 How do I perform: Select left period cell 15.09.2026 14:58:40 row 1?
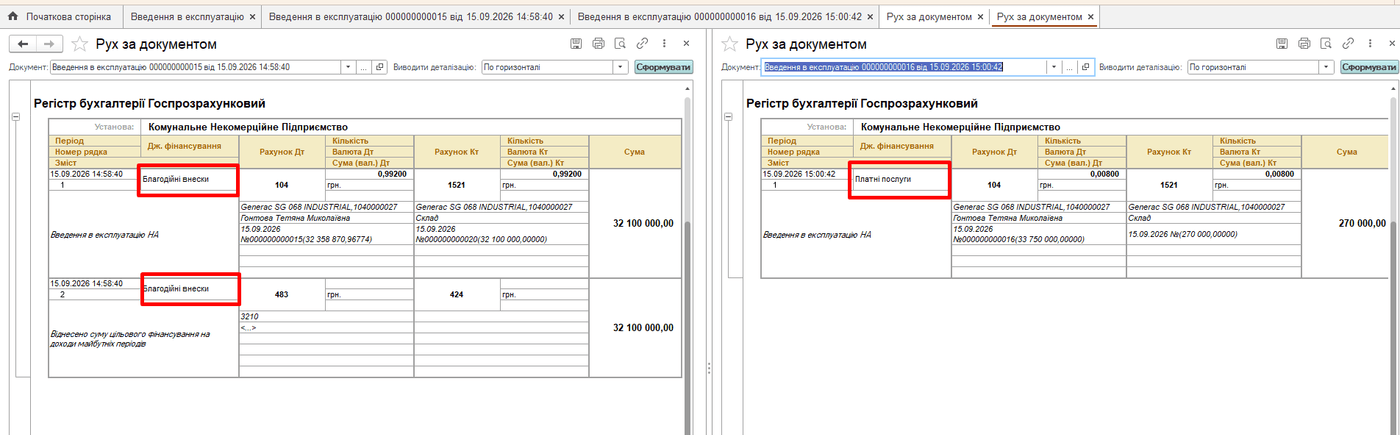tap(94, 174)
